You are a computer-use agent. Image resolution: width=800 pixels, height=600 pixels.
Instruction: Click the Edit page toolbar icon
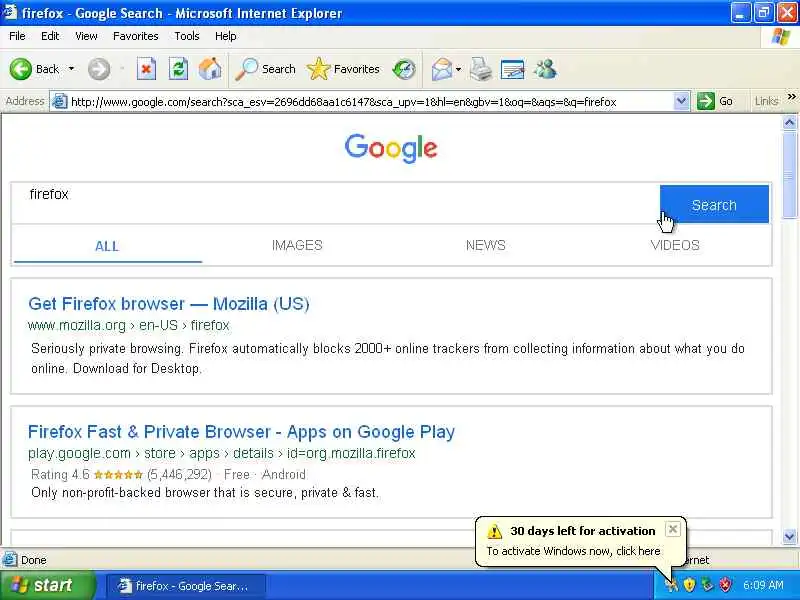click(x=513, y=69)
